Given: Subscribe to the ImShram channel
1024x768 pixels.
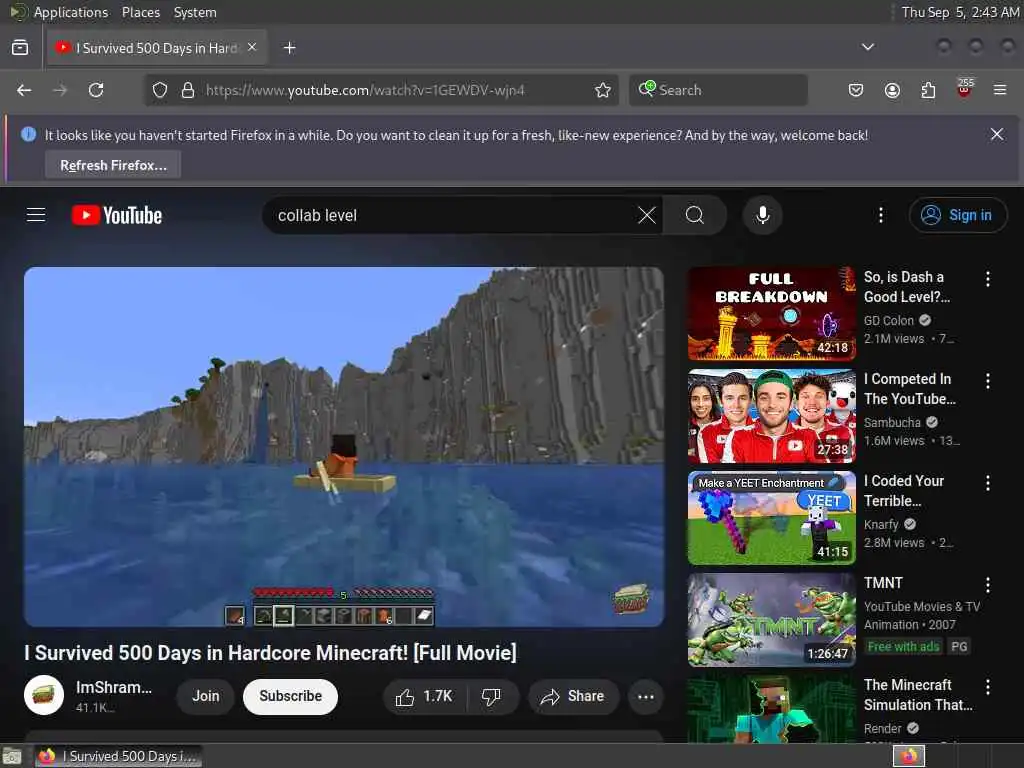Looking at the screenshot, I should coord(290,697).
